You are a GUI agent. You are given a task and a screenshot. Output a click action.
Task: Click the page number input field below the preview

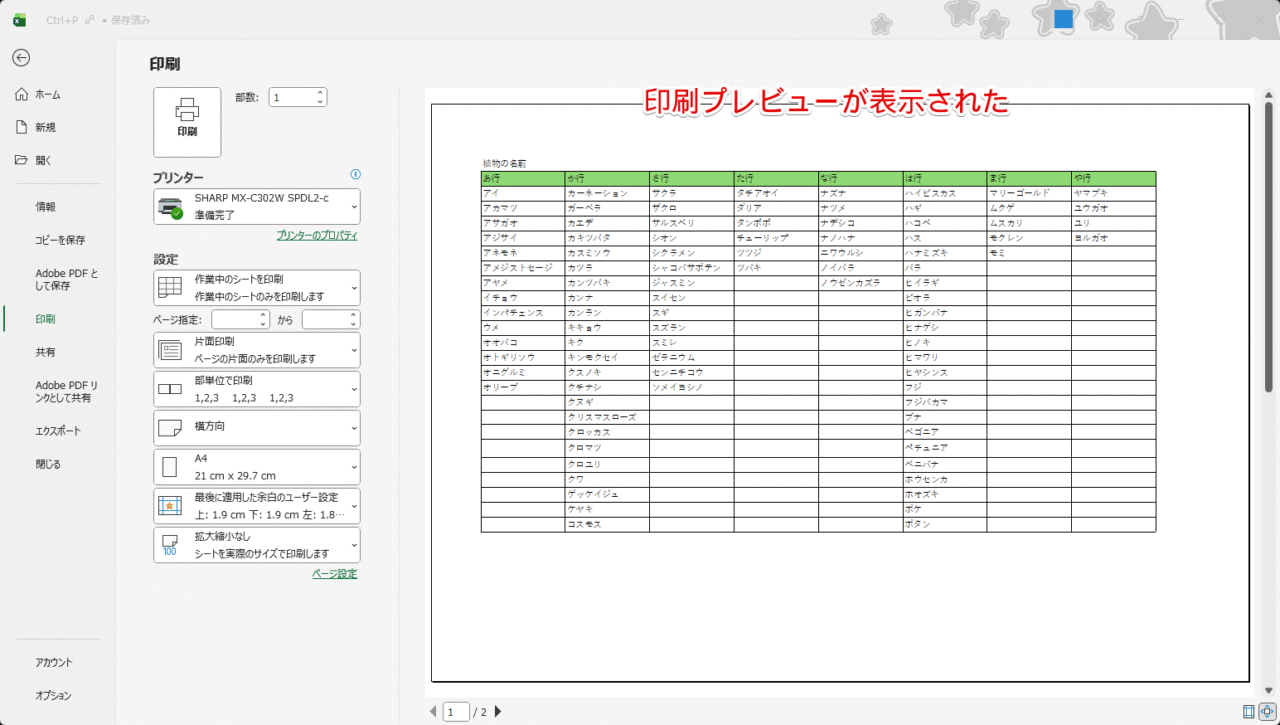pyautogui.click(x=456, y=711)
